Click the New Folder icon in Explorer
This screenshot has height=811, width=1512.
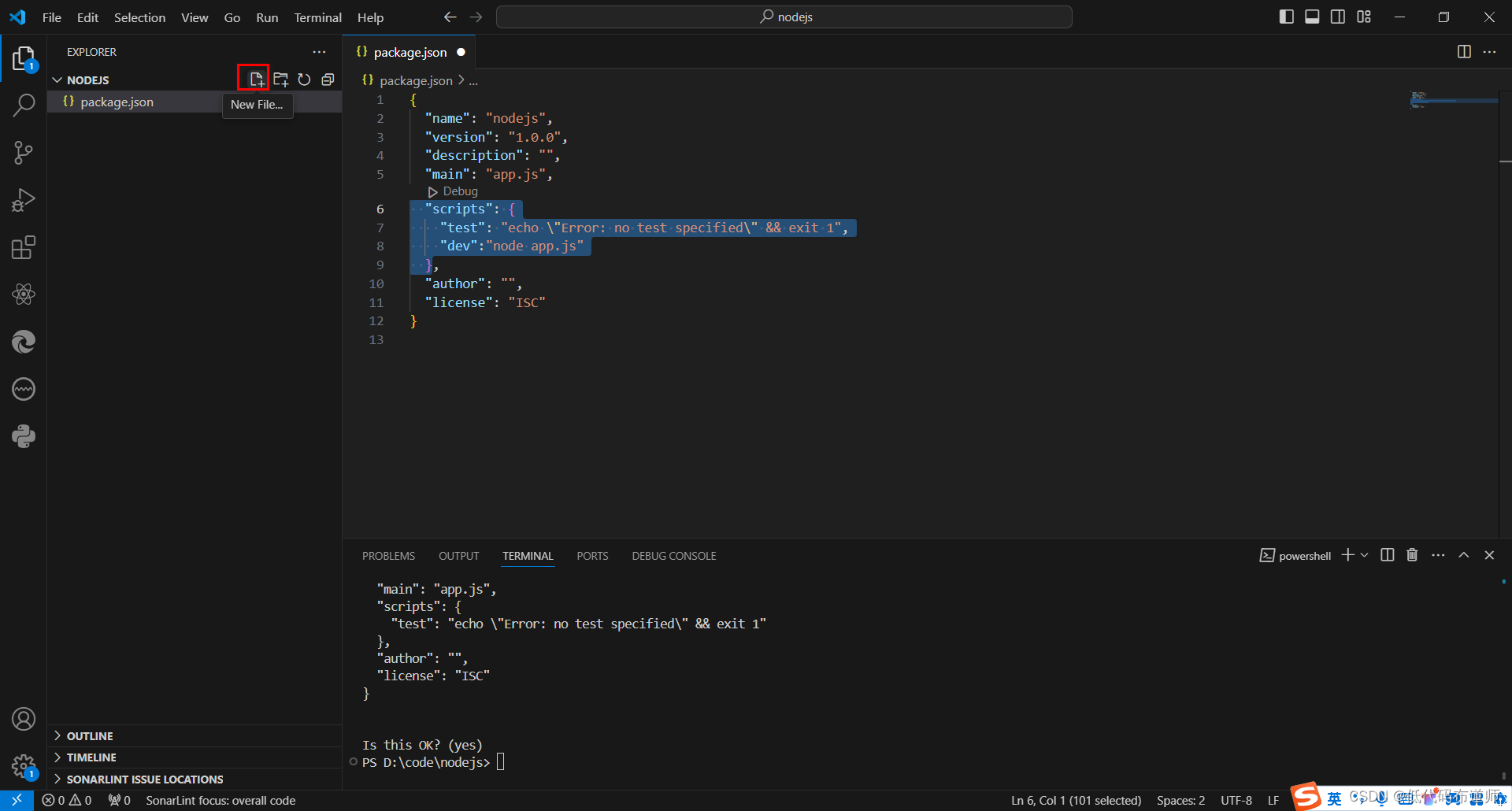click(280, 80)
